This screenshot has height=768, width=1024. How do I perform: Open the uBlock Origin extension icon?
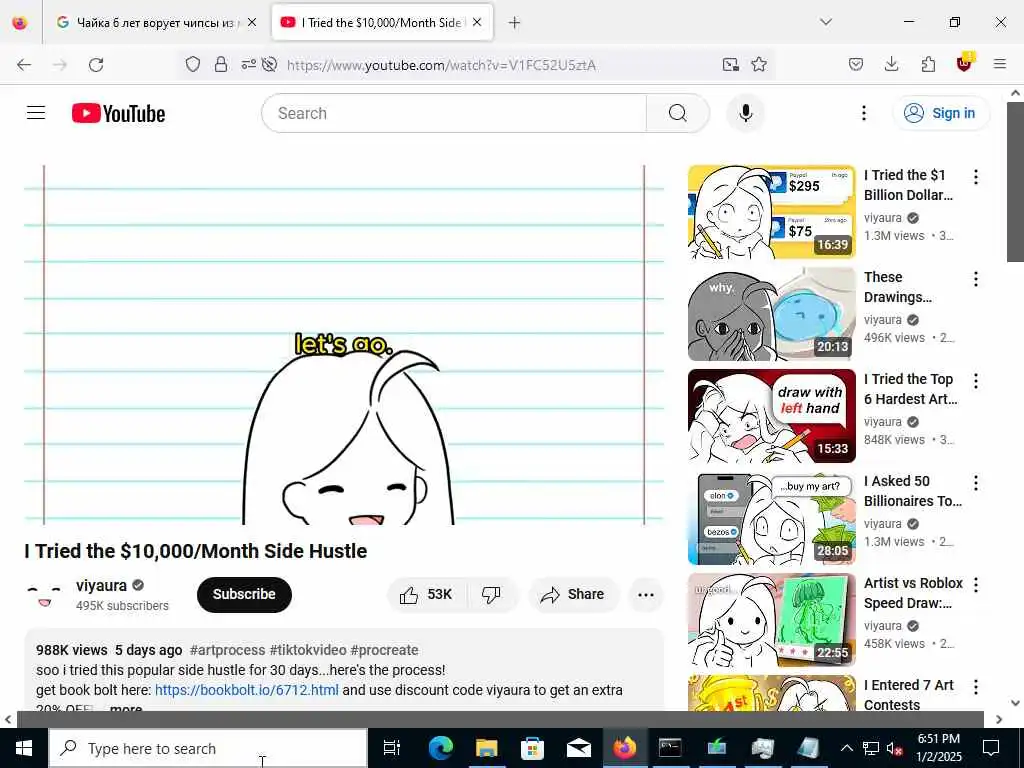click(965, 63)
